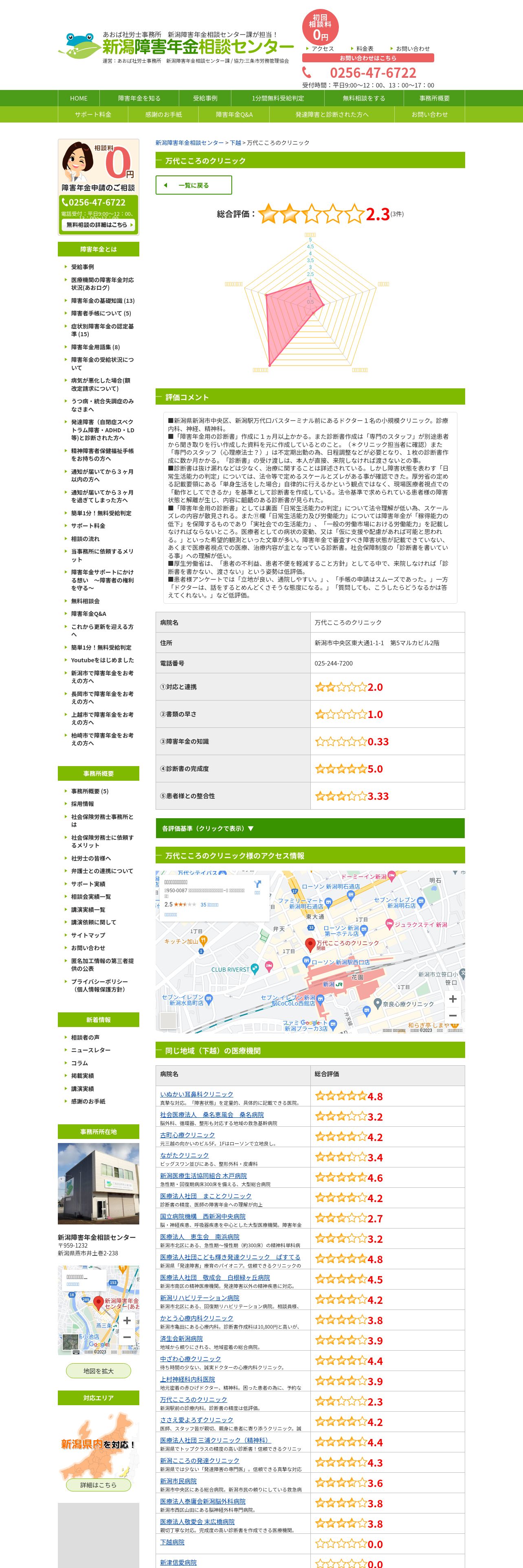Click 地図を拡大 button
This screenshot has width=523, height=1568.
coord(98,1371)
